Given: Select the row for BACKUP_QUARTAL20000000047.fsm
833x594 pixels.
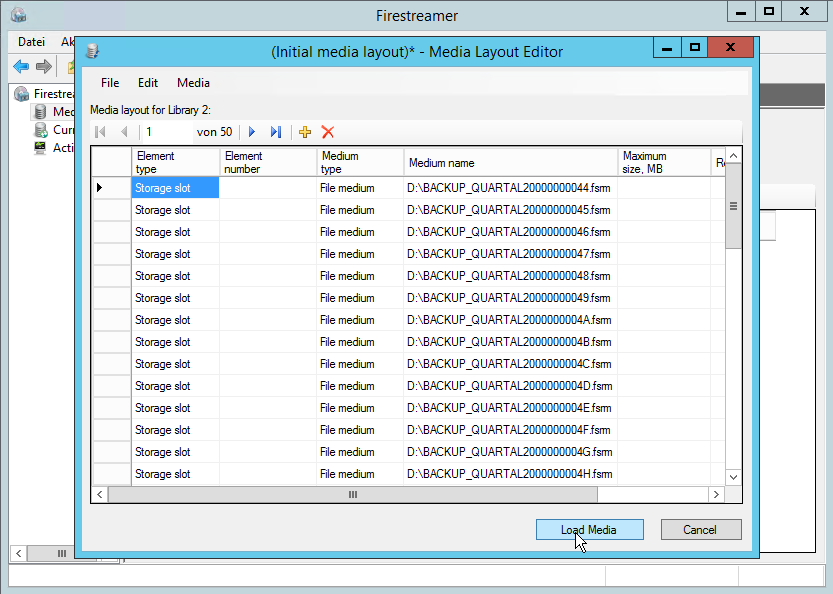Looking at the screenshot, I should [508, 254].
